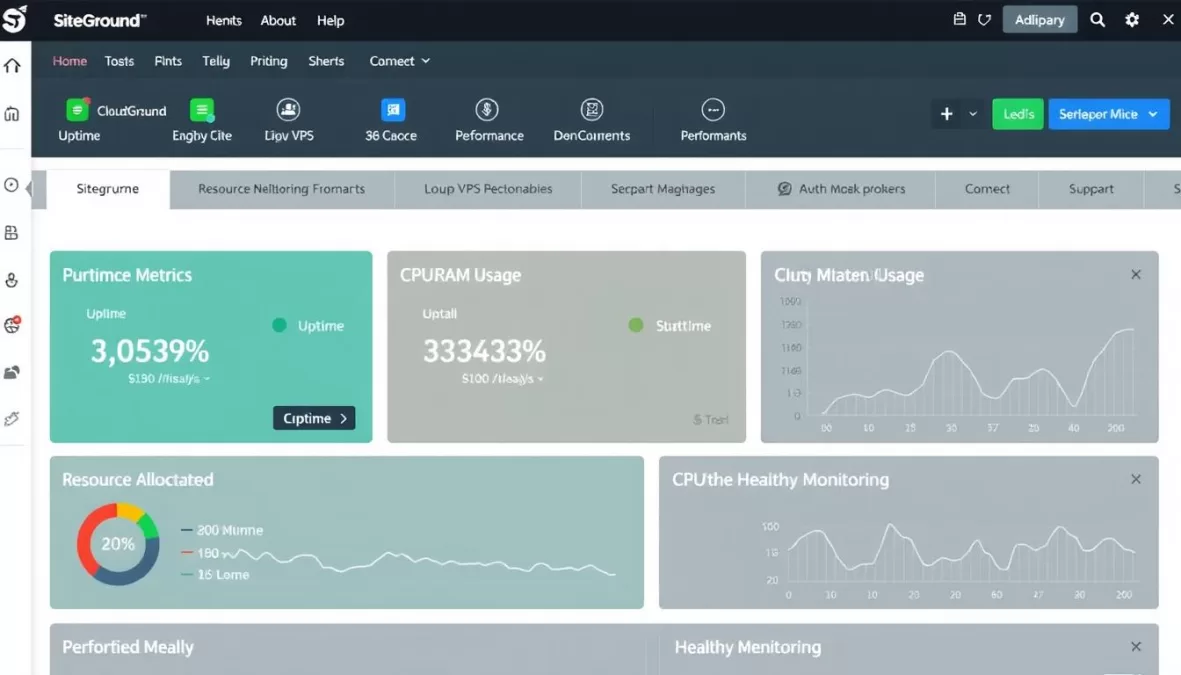Open the Engby Cite green icon
Screen dimensions: 1181x675
200,110
